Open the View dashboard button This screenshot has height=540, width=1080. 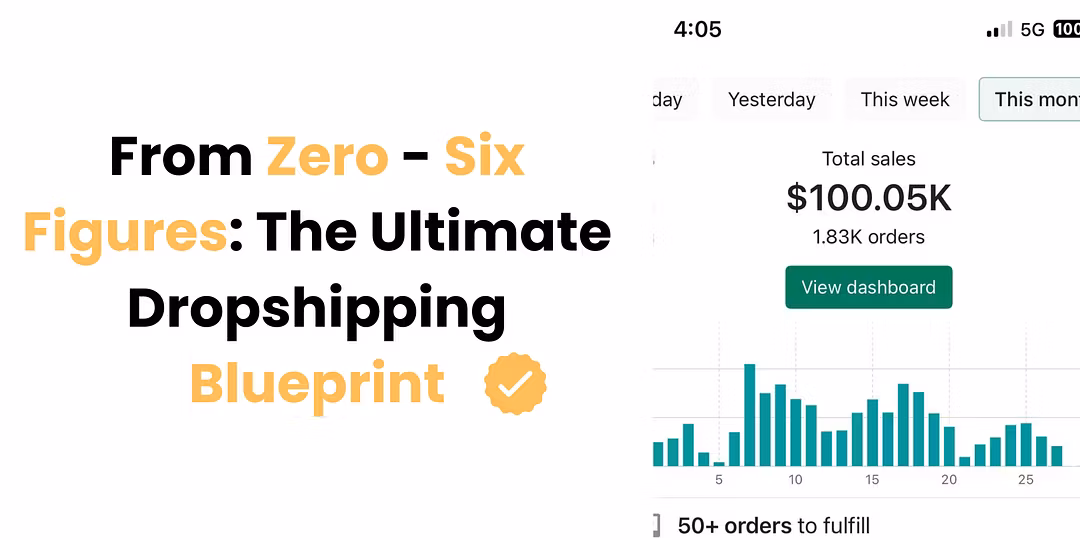[x=869, y=287]
